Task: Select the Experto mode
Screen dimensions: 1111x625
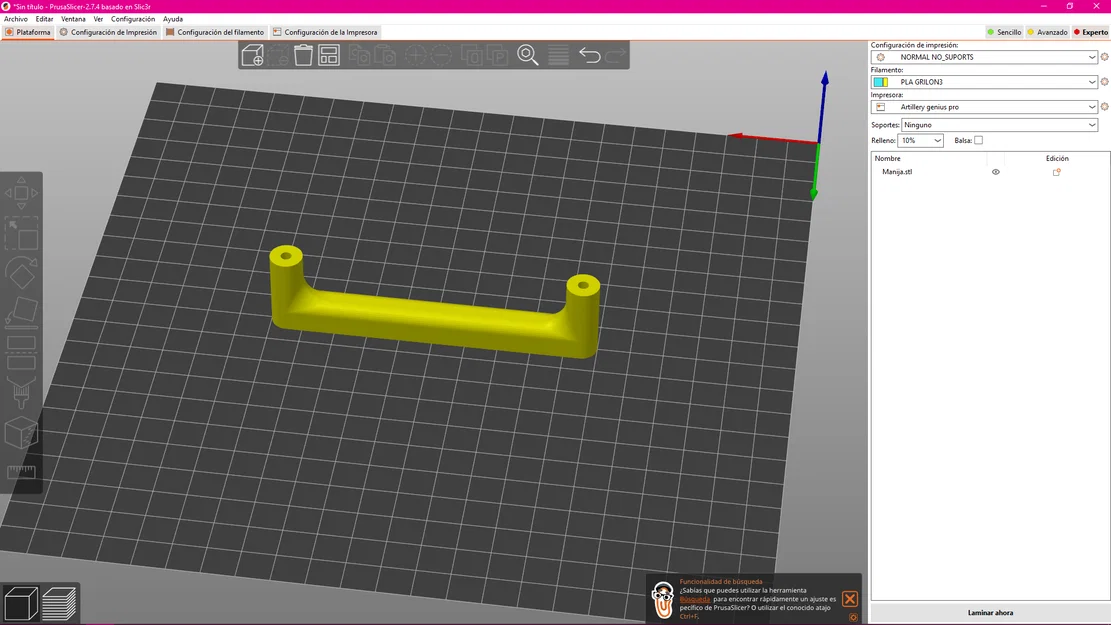Action: (1090, 32)
